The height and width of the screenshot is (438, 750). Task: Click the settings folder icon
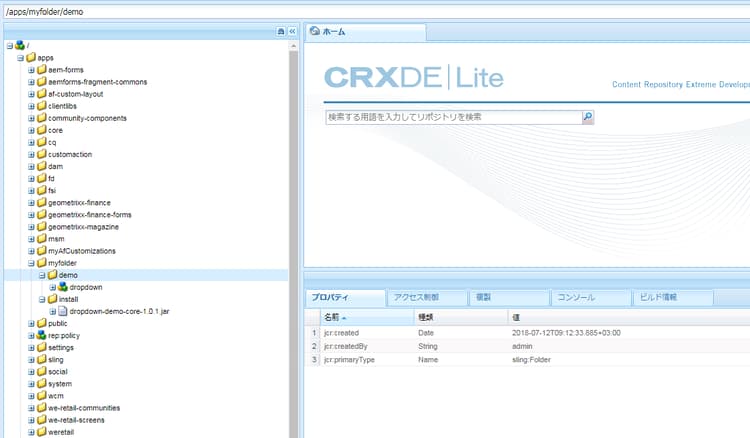pyautogui.click(x=42, y=348)
